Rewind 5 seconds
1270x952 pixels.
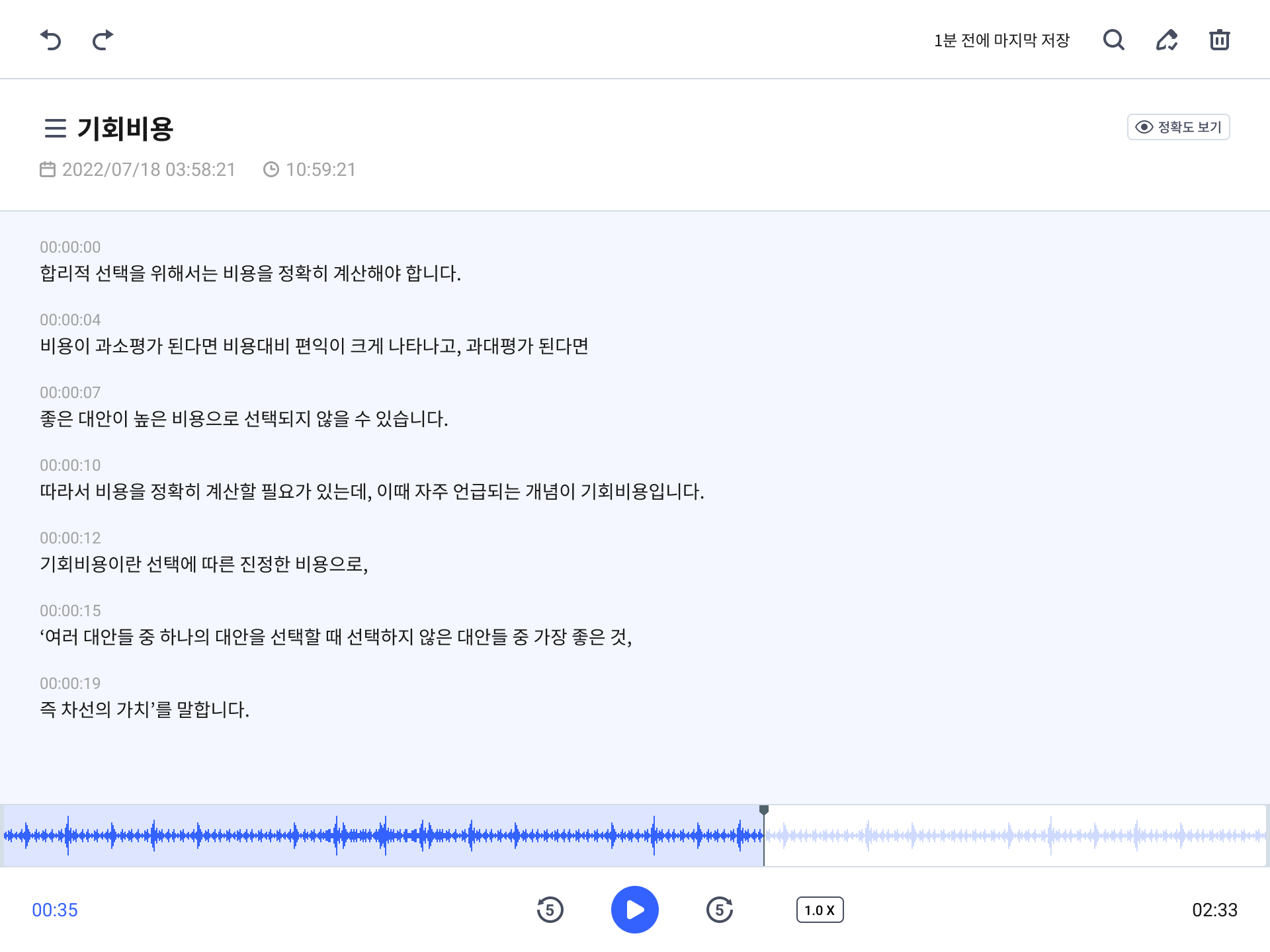click(x=550, y=910)
